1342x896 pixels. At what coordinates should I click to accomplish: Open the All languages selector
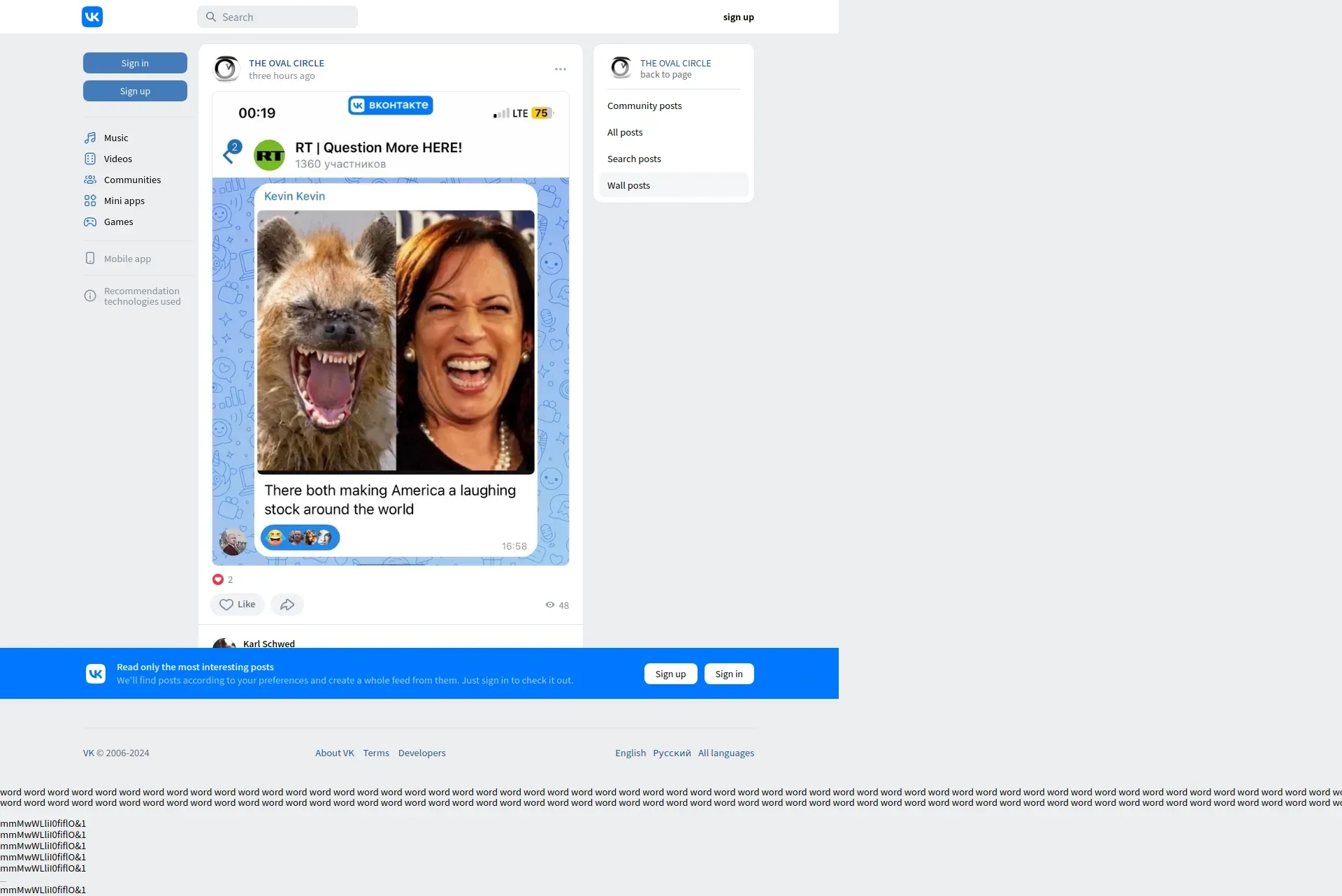[x=726, y=753]
